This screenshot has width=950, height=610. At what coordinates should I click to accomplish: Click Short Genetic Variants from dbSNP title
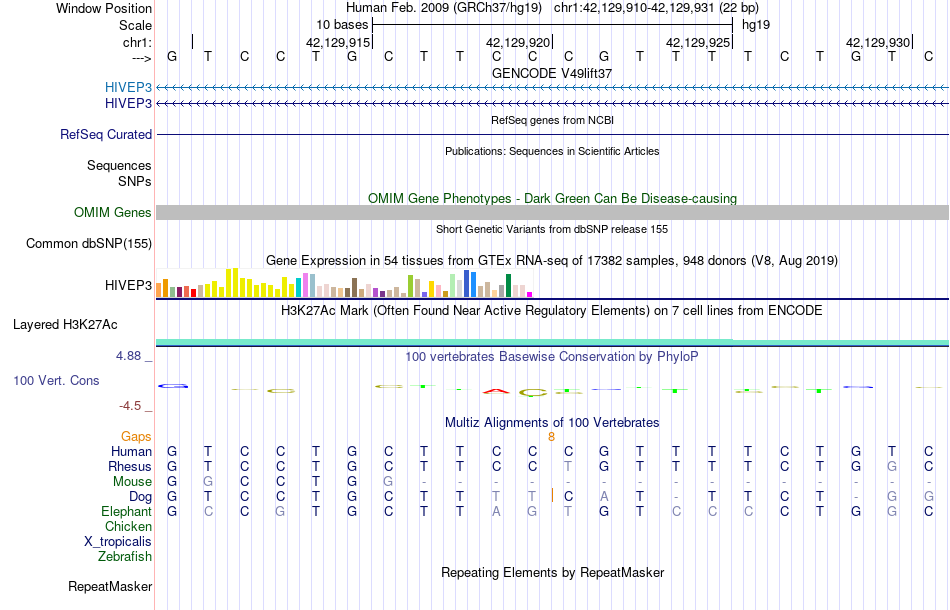(x=552, y=229)
